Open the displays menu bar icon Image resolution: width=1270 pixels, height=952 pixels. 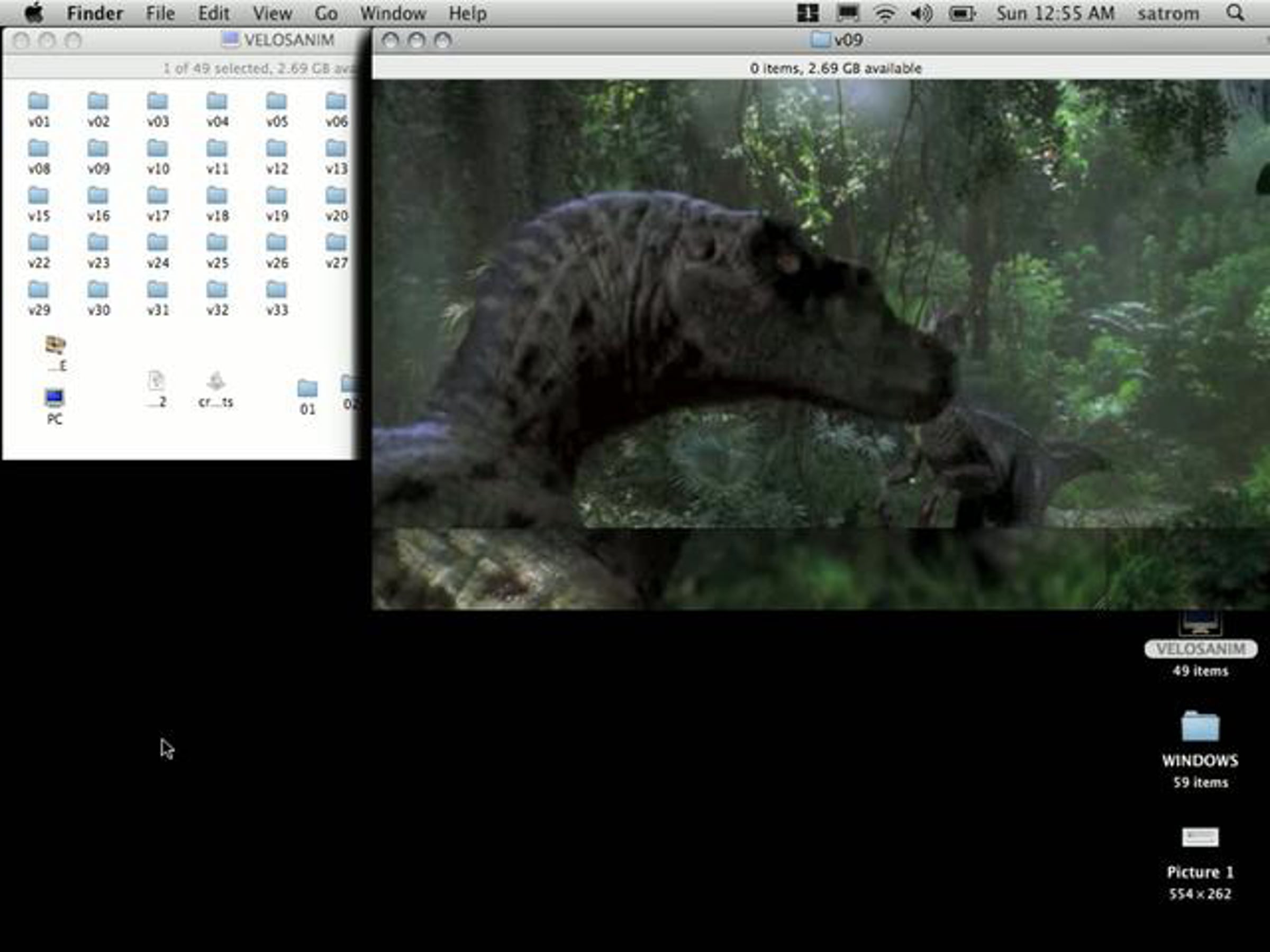[848, 13]
